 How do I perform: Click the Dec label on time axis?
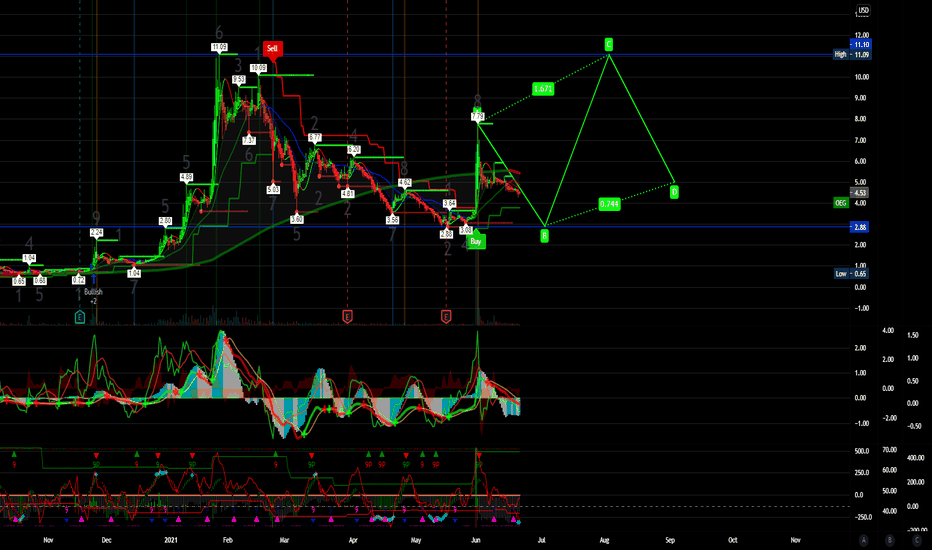pyautogui.click(x=106, y=540)
